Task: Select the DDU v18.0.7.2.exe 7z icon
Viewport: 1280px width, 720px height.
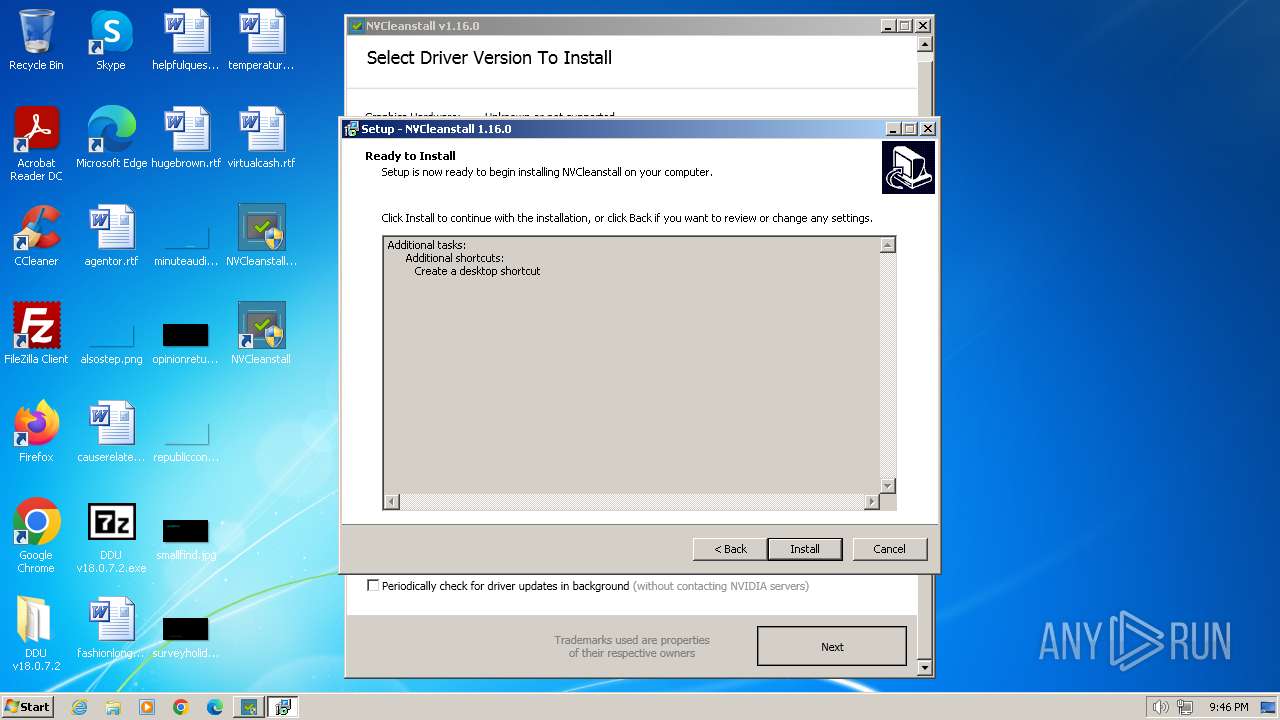Action: 111,536
